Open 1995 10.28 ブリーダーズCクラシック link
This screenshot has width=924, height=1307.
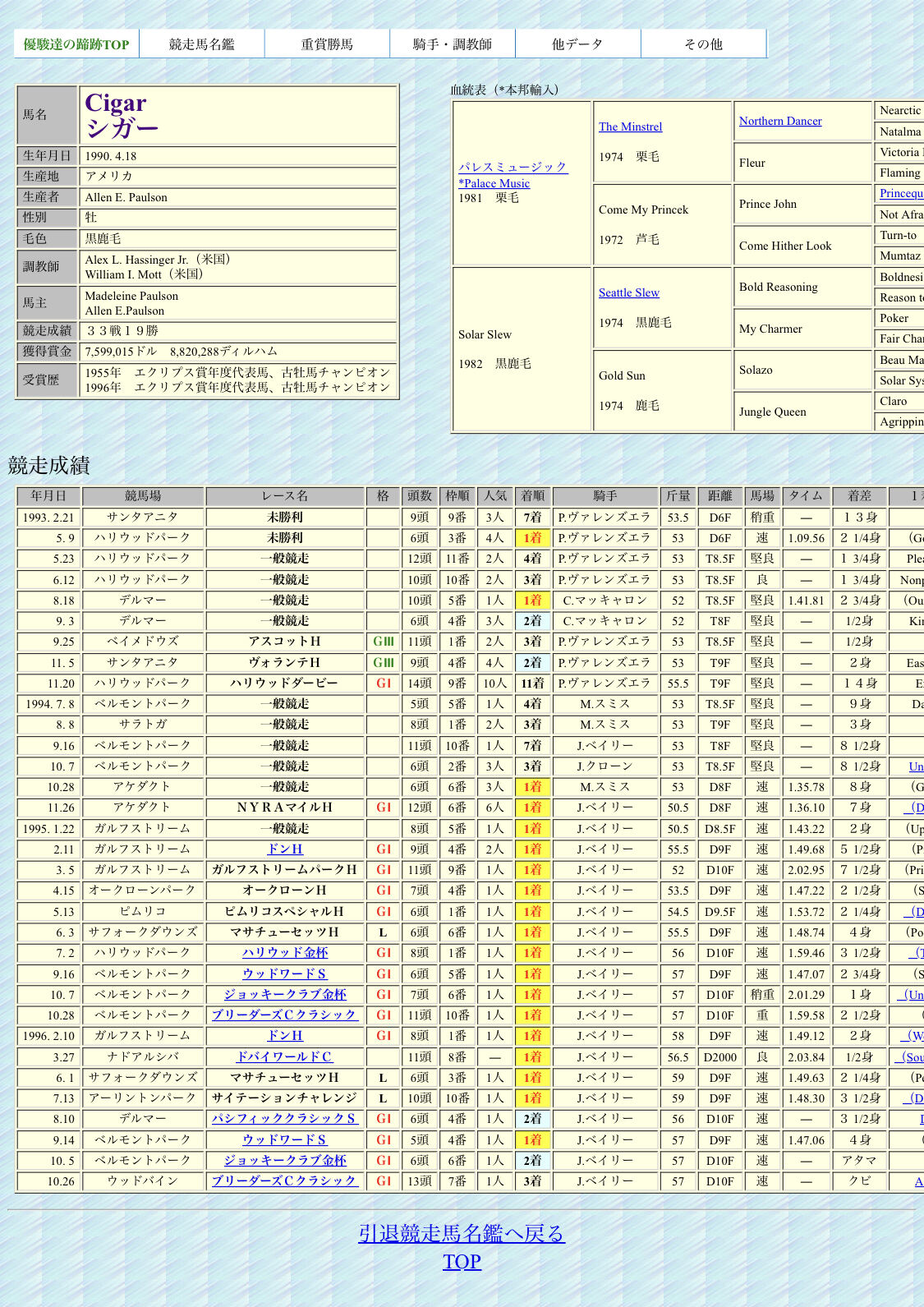pyautogui.click(x=285, y=1015)
